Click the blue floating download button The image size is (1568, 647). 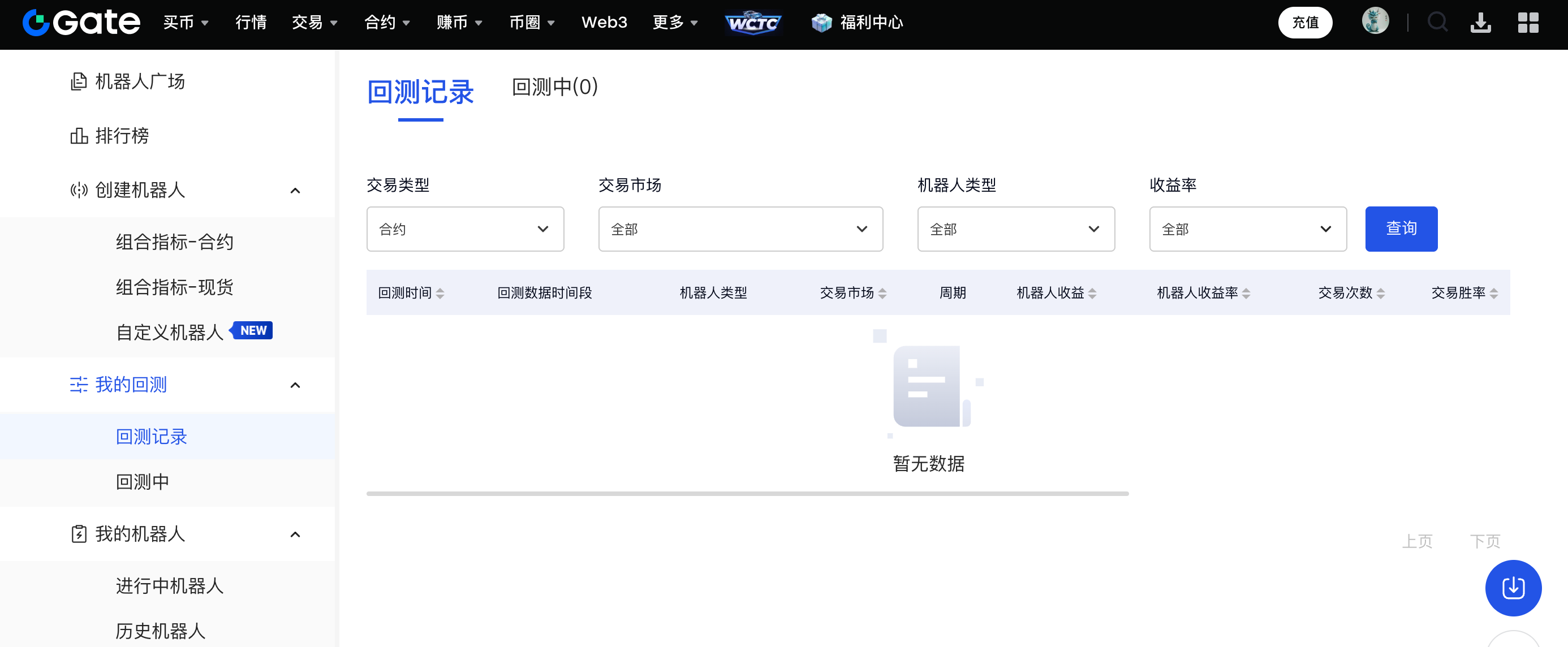pos(1513,588)
